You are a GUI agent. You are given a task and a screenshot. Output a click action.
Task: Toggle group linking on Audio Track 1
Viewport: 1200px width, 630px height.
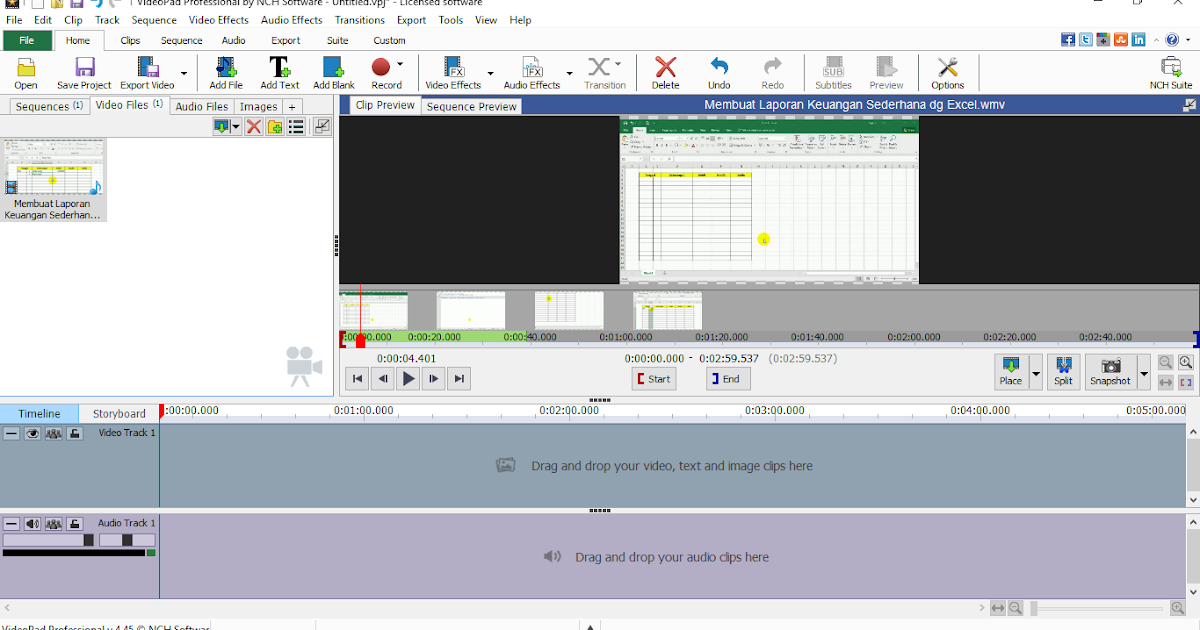click(x=54, y=524)
